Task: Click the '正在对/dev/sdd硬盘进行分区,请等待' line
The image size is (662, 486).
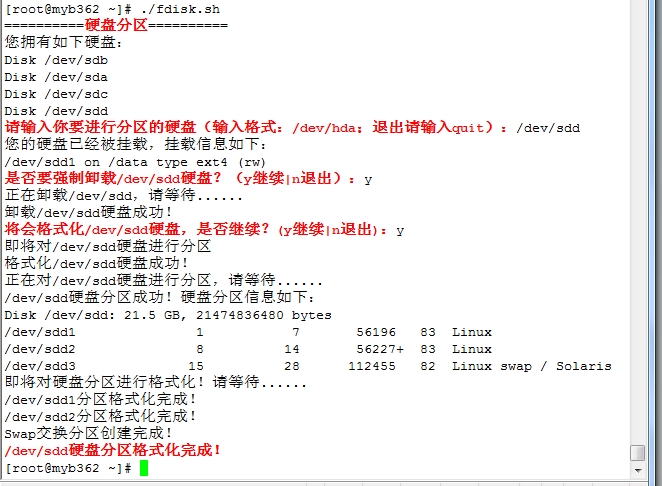Action: click(163, 280)
